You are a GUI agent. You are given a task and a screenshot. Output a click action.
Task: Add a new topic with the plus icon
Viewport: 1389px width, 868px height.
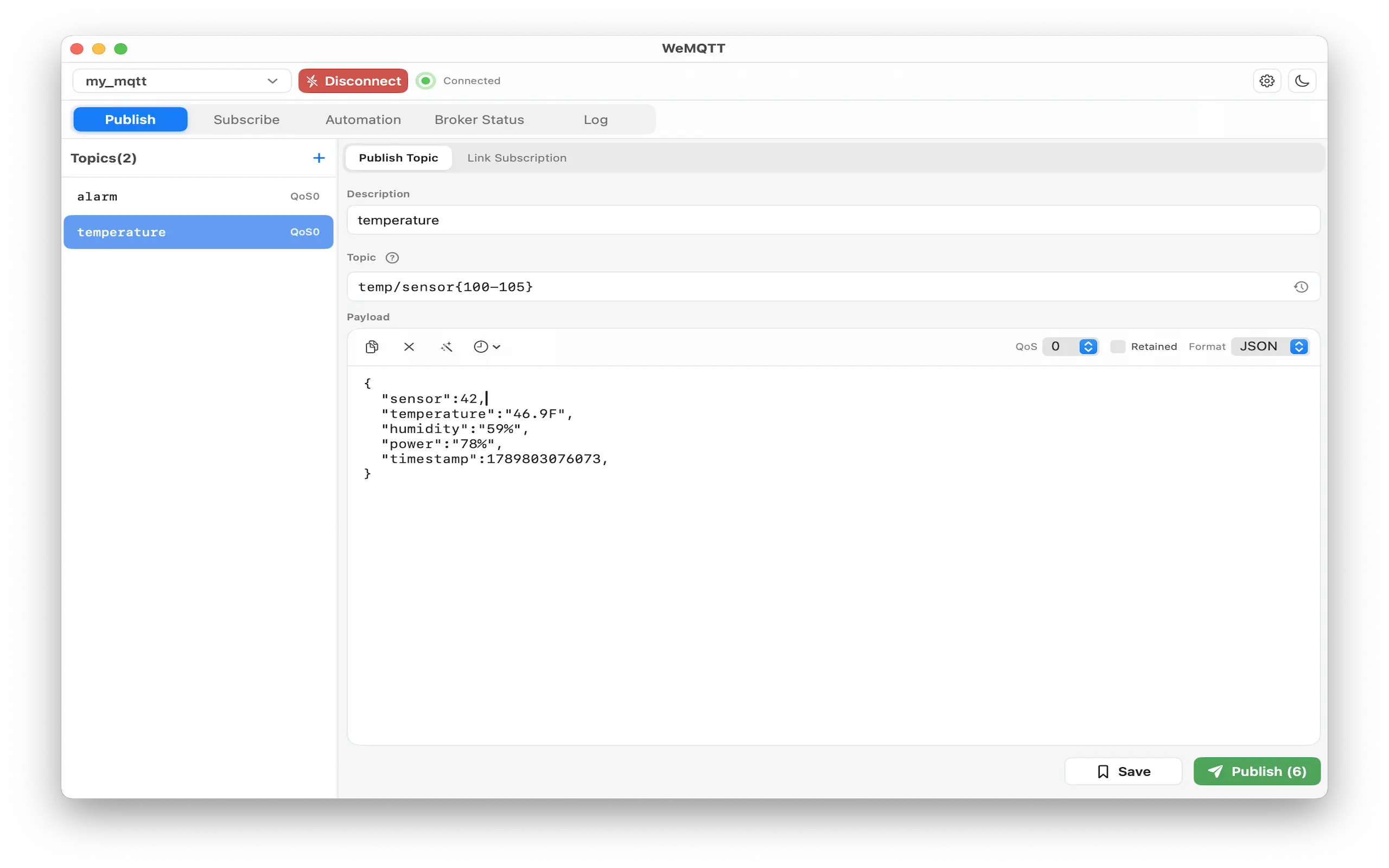(319, 158)
